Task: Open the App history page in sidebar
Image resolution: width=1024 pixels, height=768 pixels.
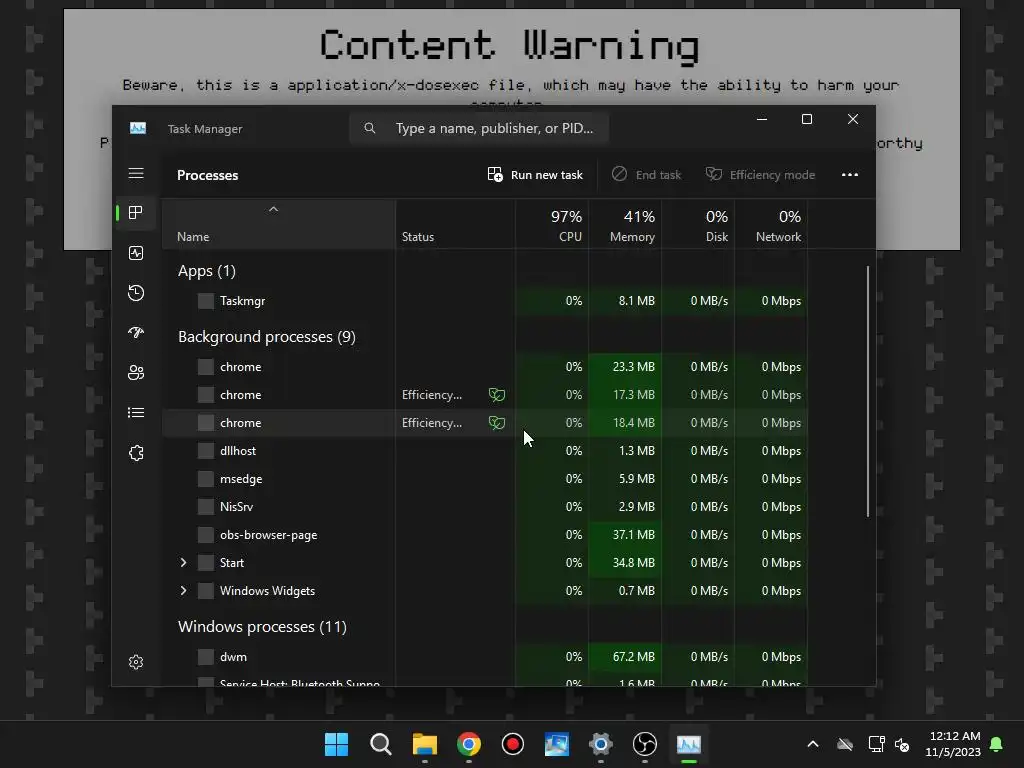Action: coord(136,293)
